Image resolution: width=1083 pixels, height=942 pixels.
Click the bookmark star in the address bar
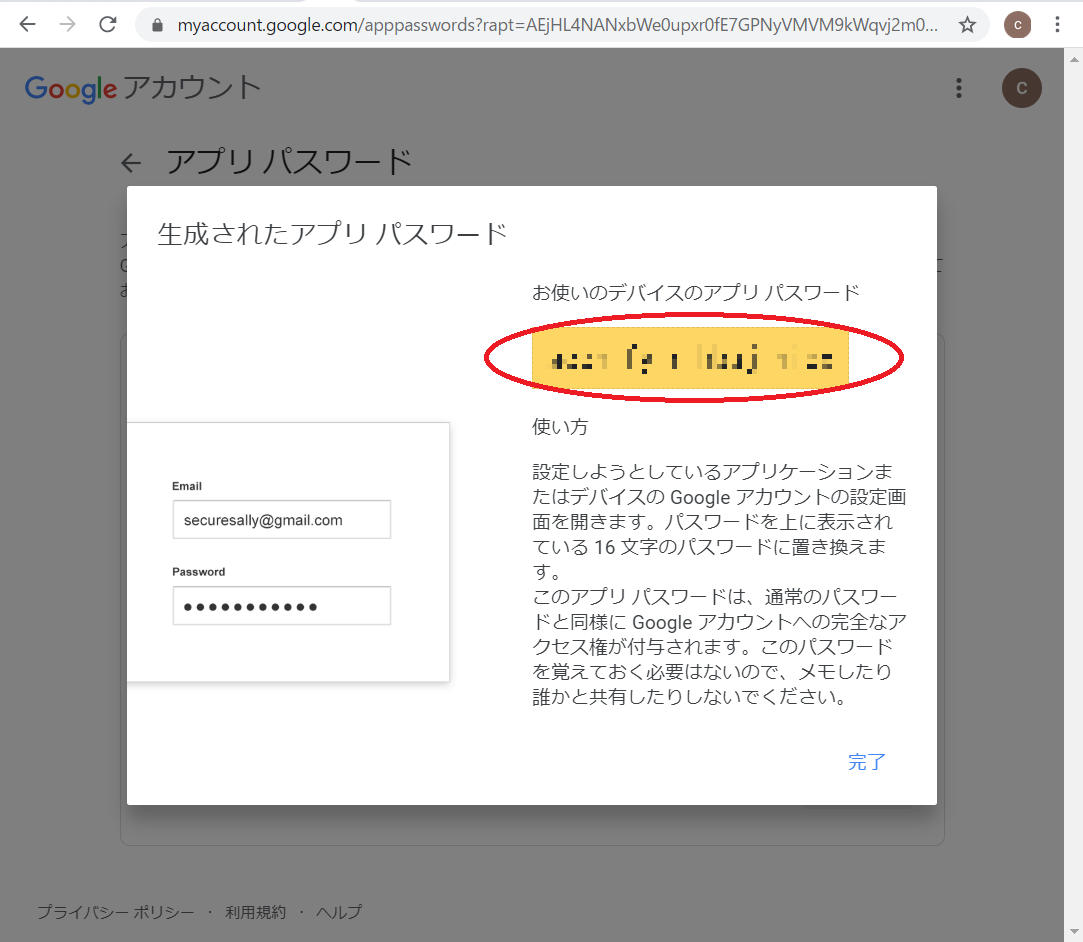coord(967,24)
